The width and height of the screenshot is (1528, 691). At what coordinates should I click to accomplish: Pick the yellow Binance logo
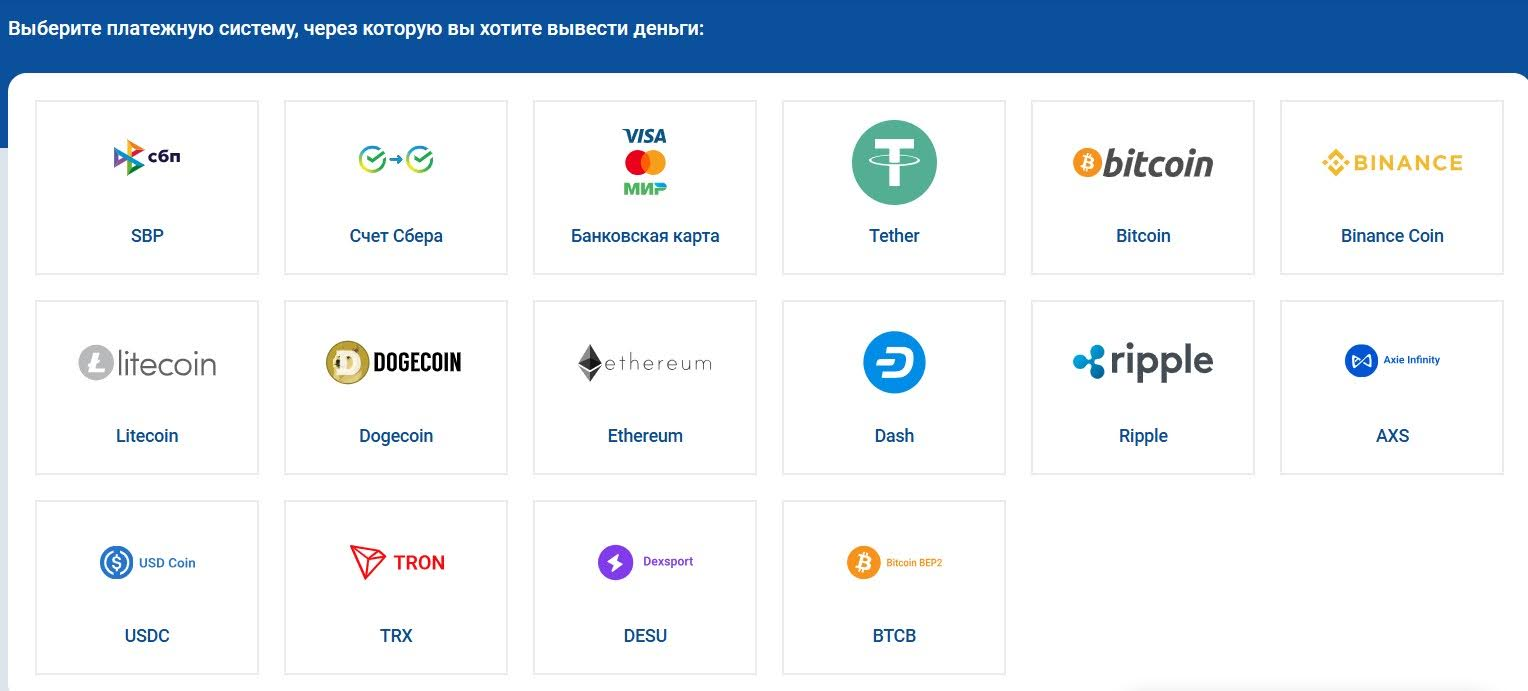[1392, 162]
